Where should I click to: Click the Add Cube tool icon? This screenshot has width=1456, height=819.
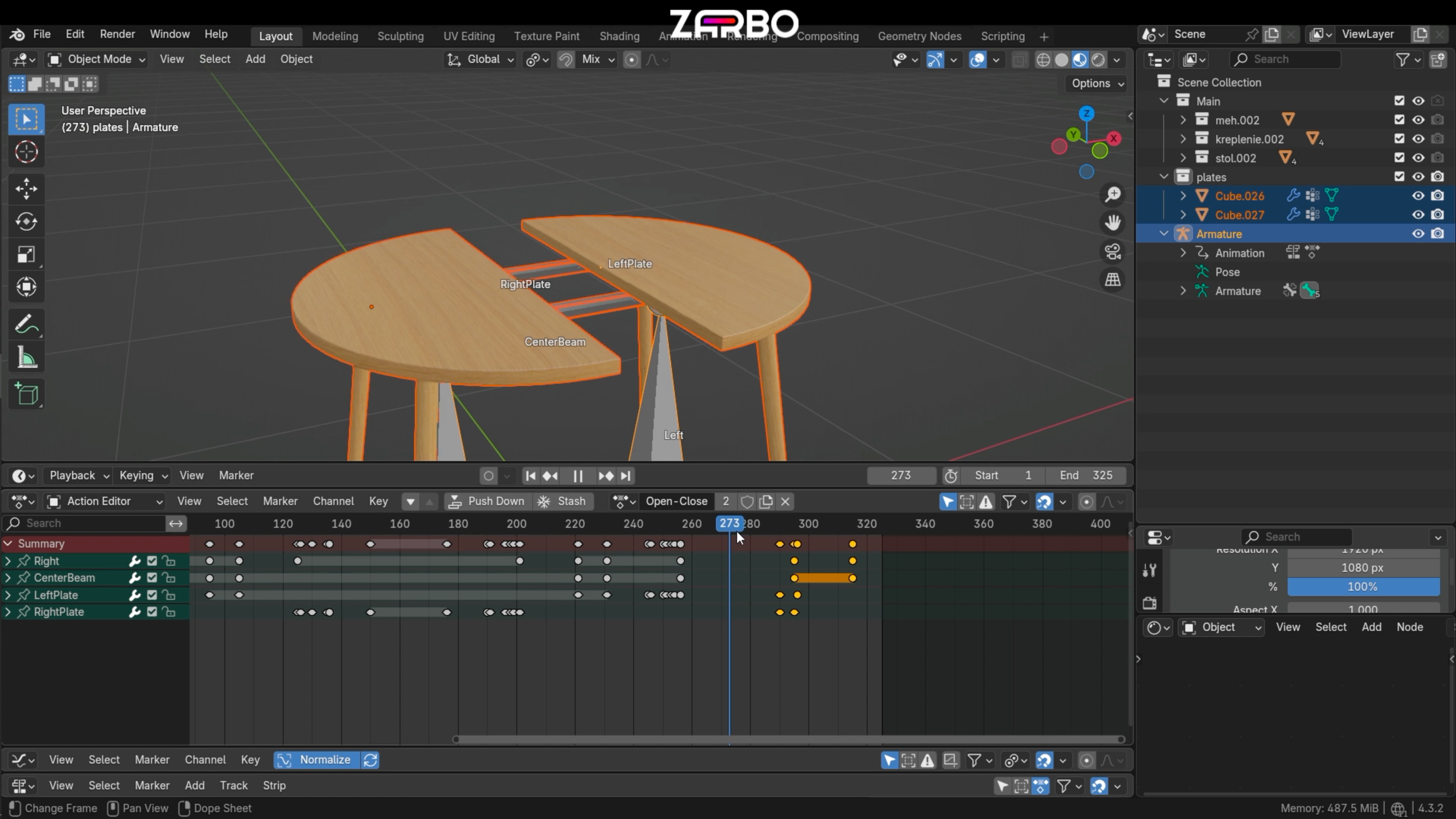coord(26,394)
